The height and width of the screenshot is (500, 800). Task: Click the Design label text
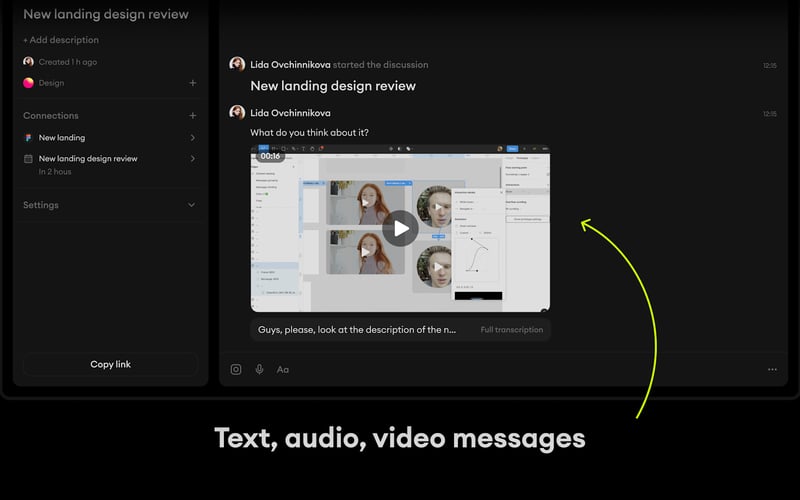[x=52, y=83]
